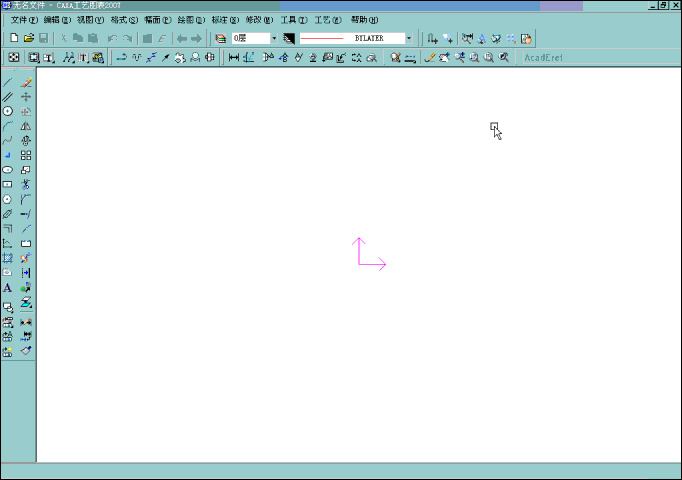682x480 pixels.
Task: Click the redo arrow icon
Action: [127, 38]
